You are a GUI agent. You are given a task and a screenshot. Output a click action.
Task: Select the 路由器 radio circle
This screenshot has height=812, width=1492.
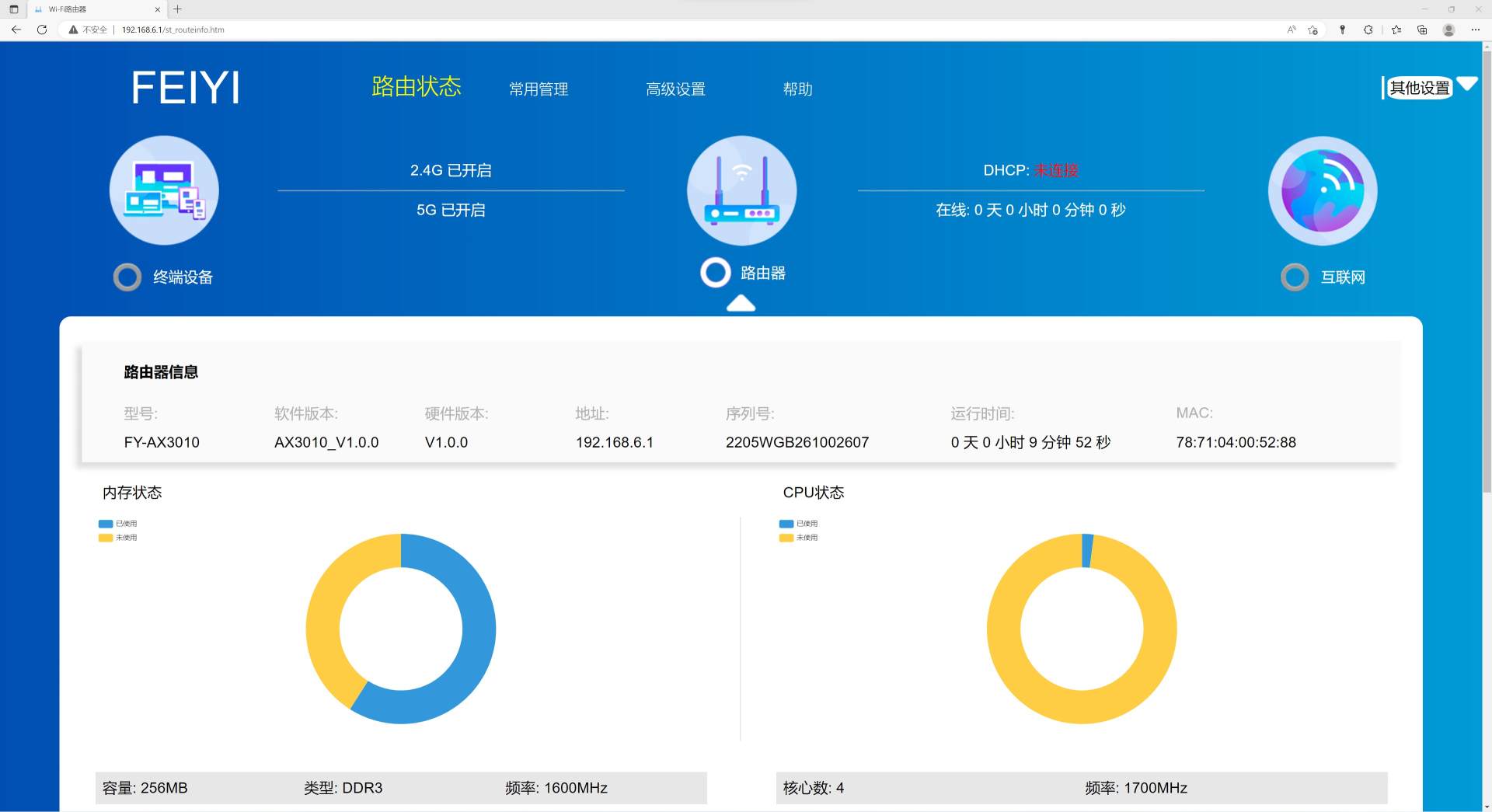[x=715, y=273]
